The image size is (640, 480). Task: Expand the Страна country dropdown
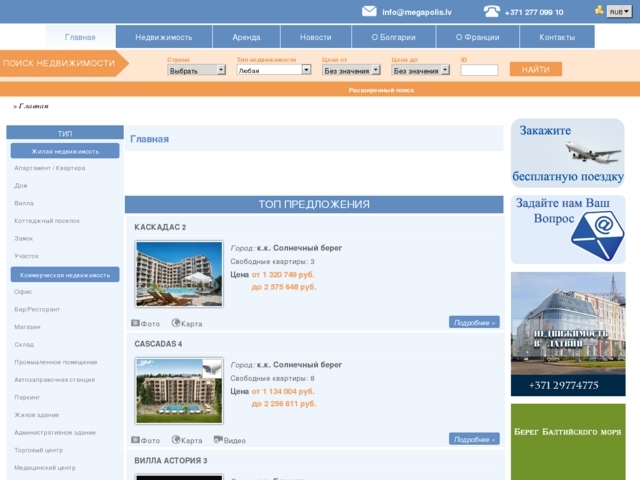(196, 71)
